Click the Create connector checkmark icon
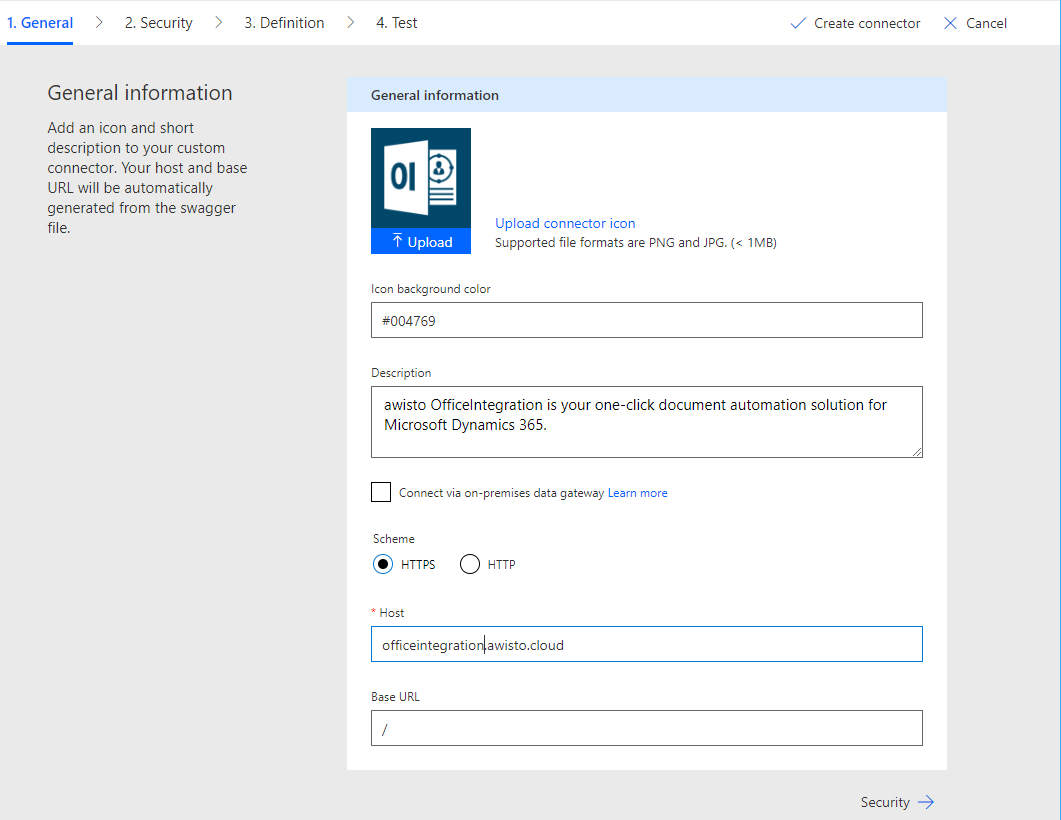Viewport: 1061px width, 820px height. pos(798,23)
